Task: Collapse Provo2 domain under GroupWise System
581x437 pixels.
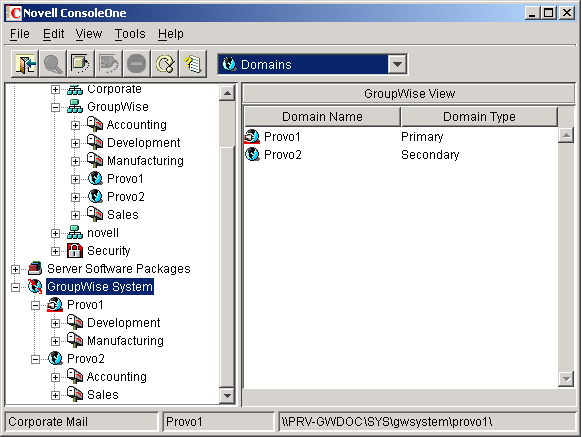Action: 35,359
